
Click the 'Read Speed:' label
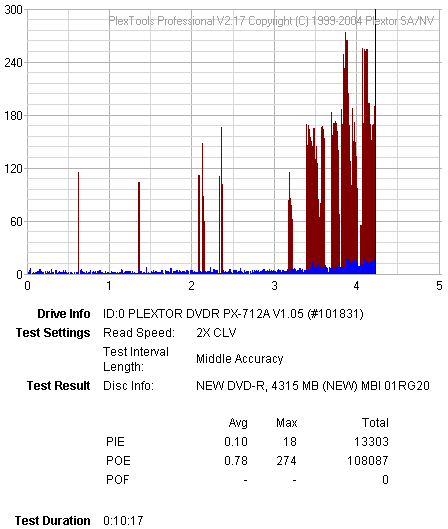click(x=139, y=333)
